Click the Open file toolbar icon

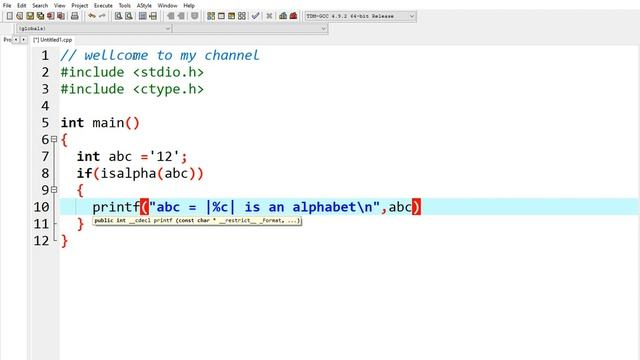click(20, 16)
